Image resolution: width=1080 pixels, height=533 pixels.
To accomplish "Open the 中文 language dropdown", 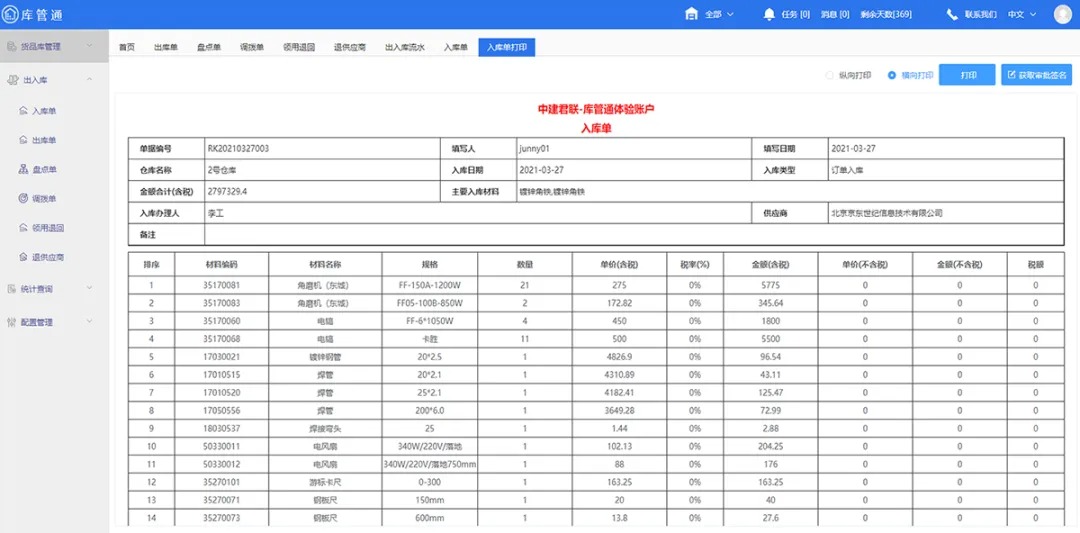I will (x=1022, y=14).
